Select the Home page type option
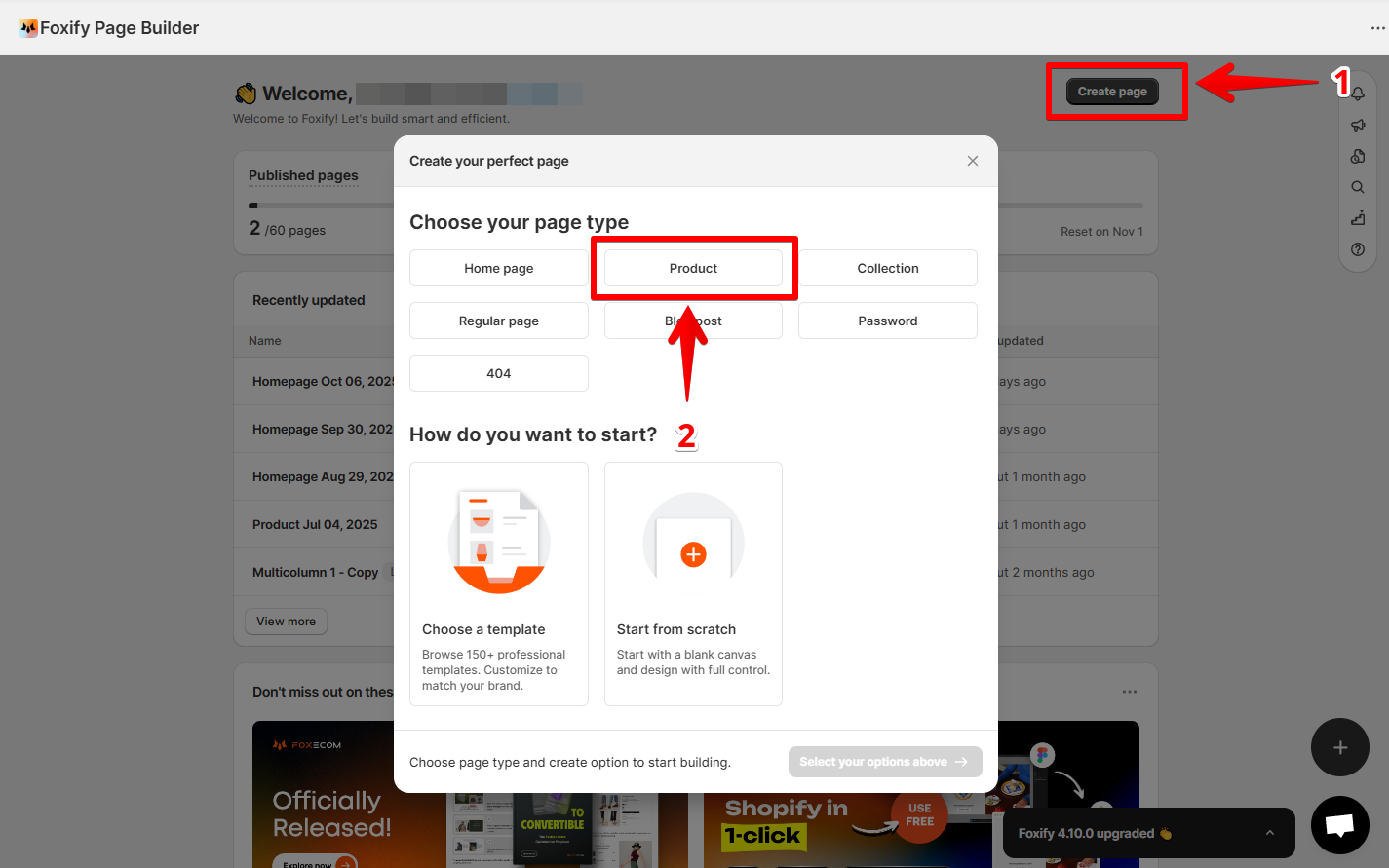1389x868 pixels. coord(499,268)
